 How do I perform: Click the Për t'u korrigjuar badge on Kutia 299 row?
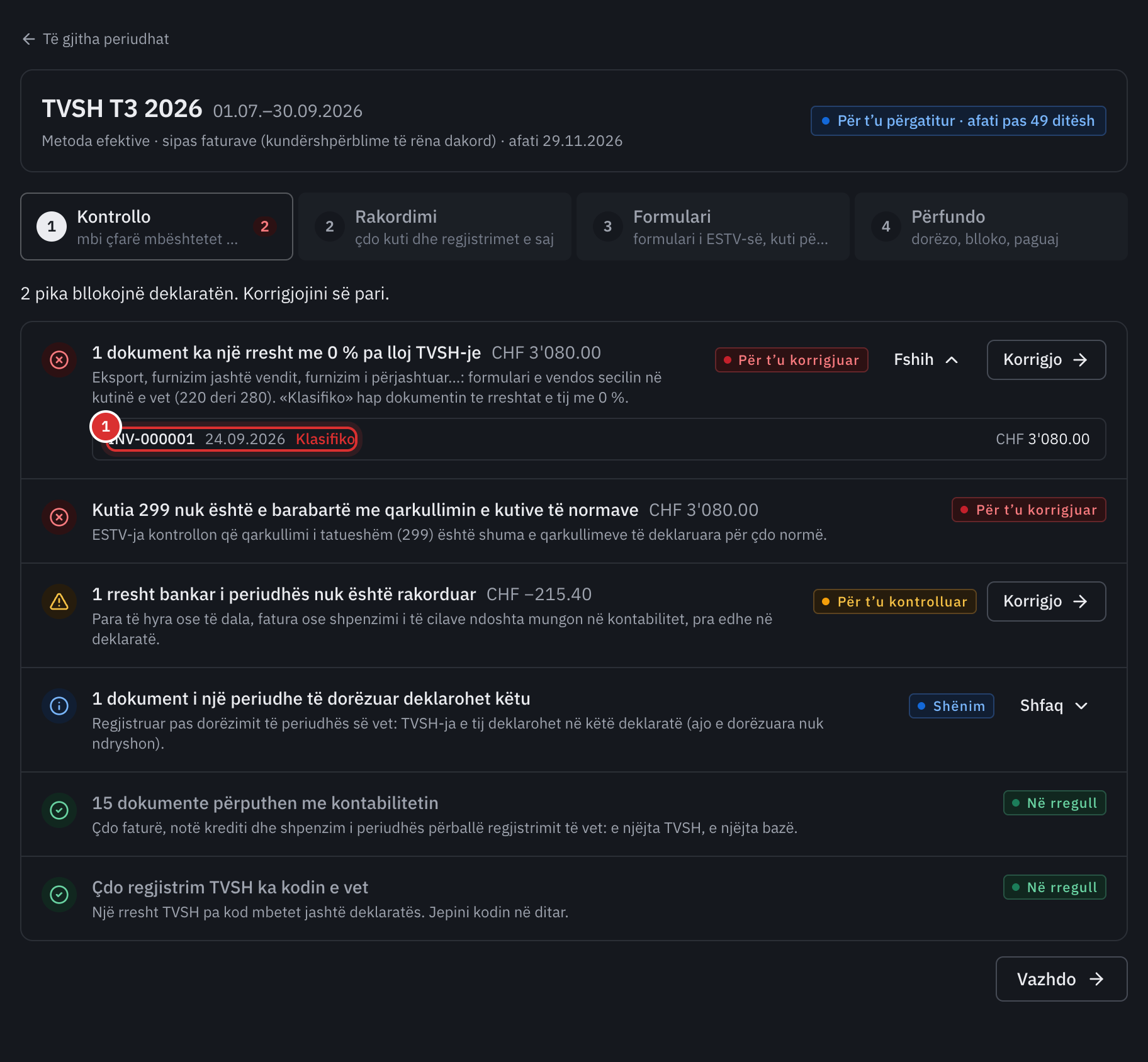tap(1029, 510)
